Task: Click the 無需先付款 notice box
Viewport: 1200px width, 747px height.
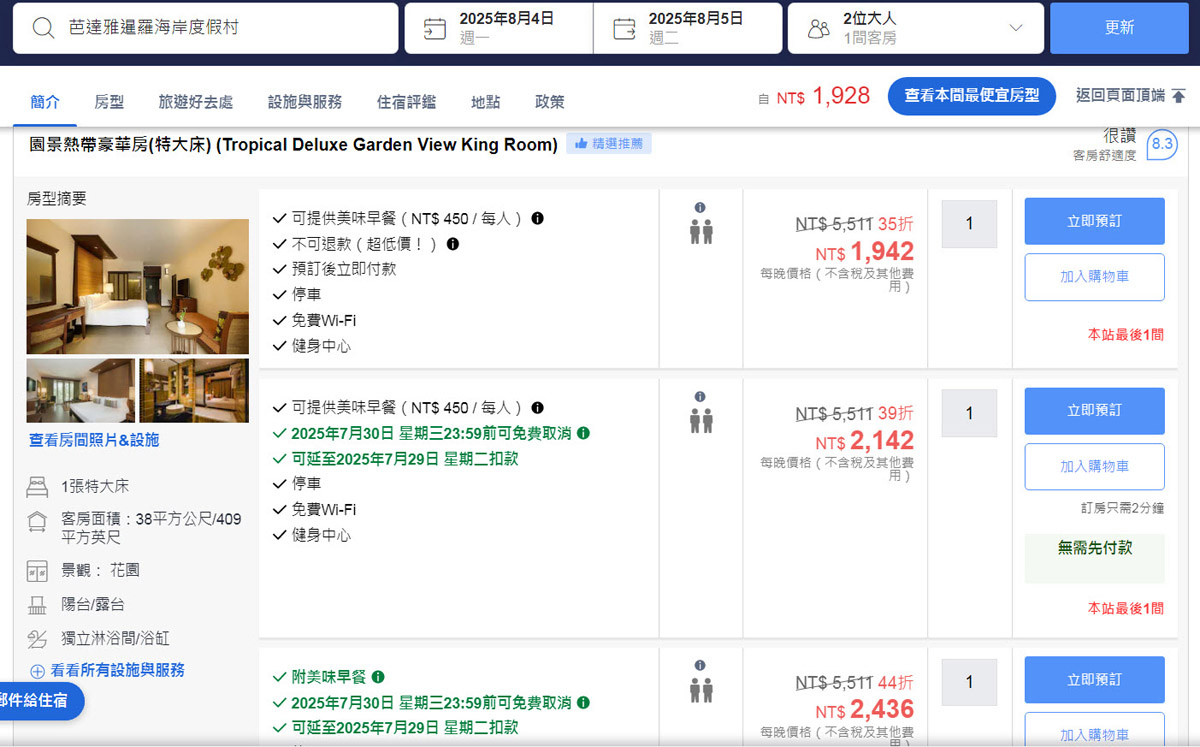Action: coord(1094,558)
